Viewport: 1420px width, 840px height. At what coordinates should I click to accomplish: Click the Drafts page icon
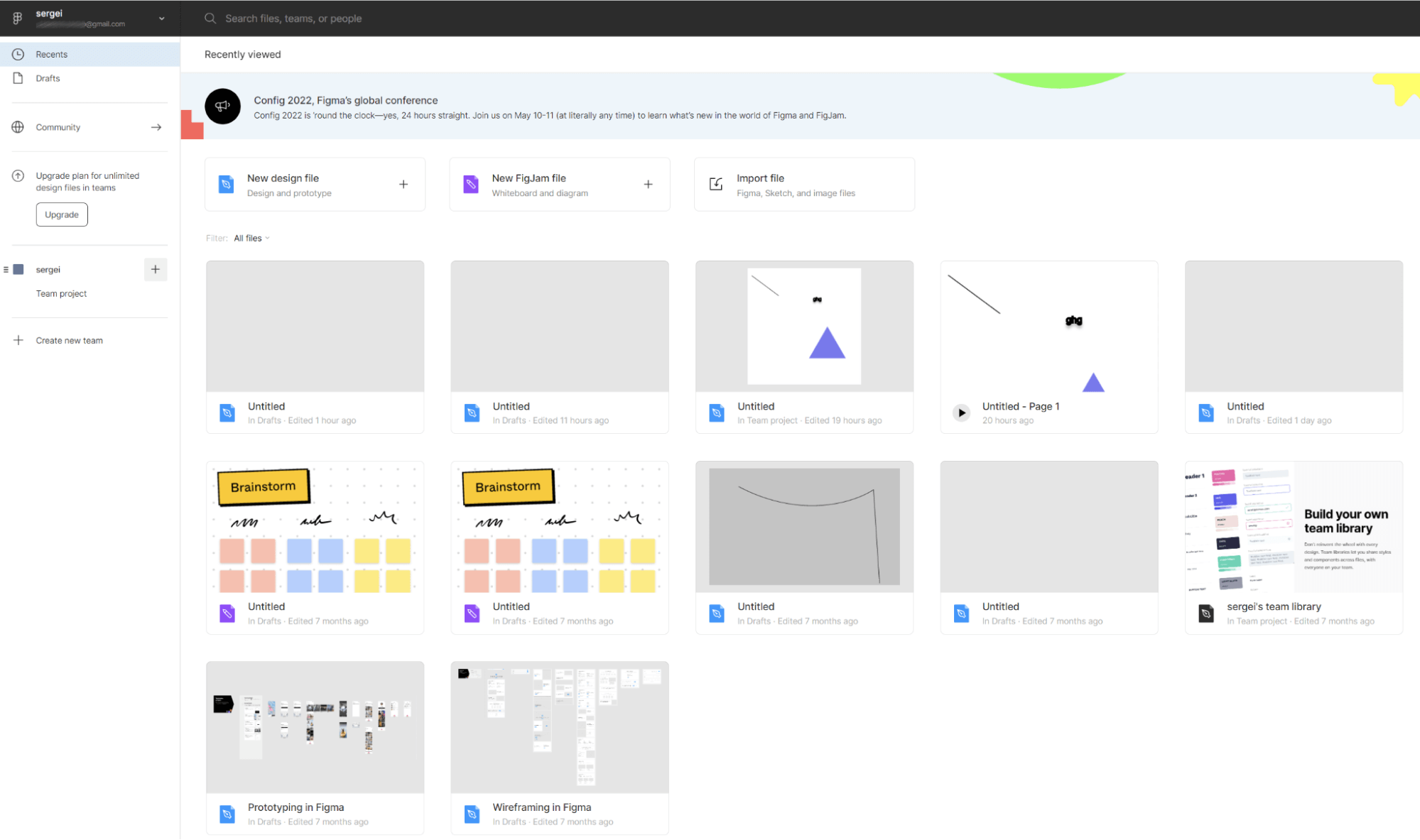18,78
